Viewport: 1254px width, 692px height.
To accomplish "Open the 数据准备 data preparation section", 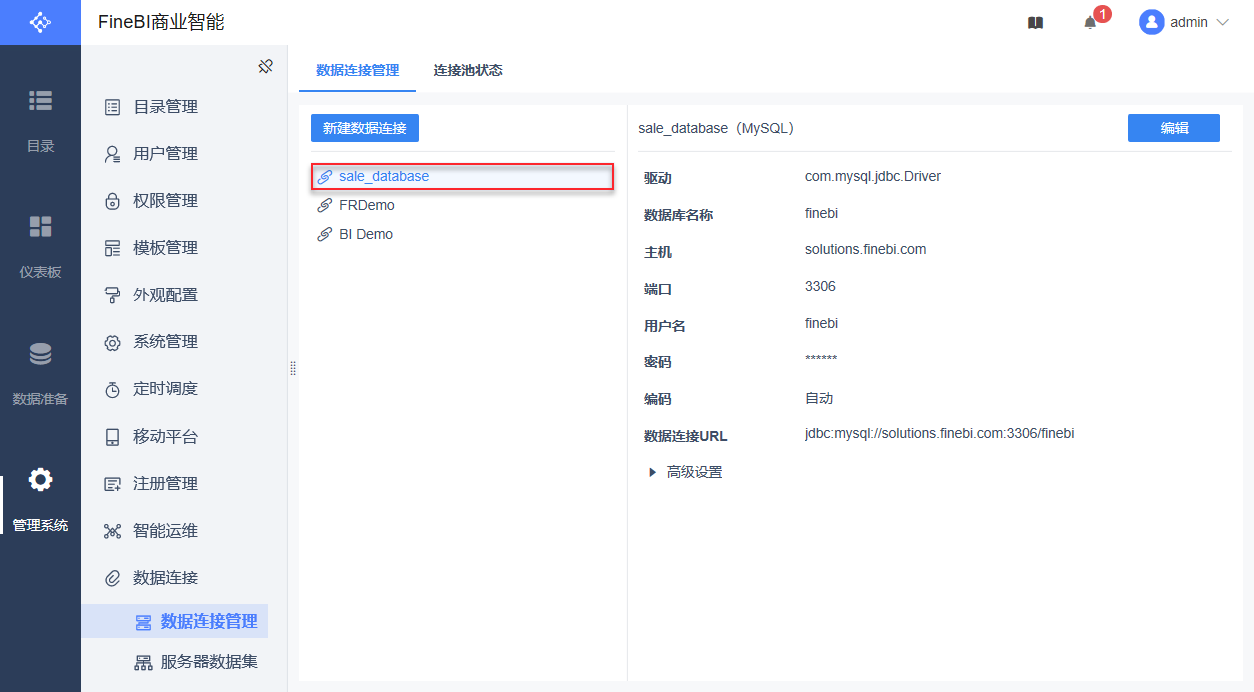I will (x=40, y=373).
